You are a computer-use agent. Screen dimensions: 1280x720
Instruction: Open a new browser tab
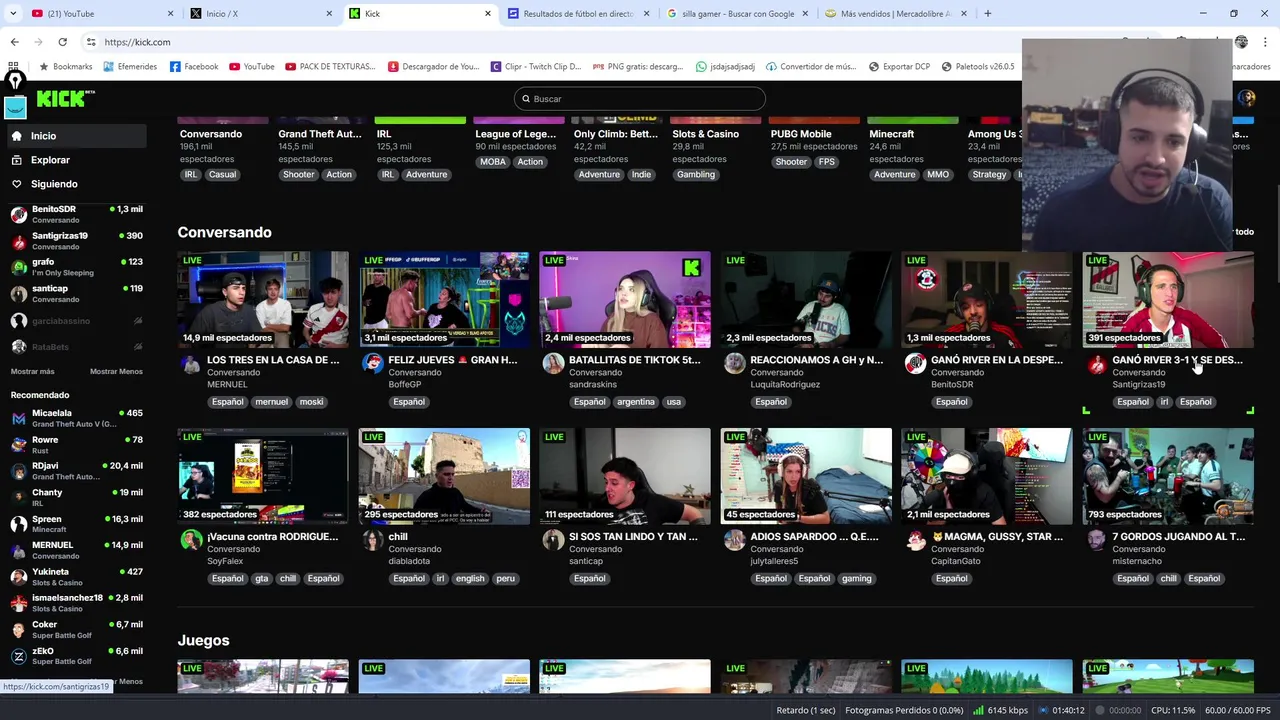pyautogui.click(x=987, y=14)
